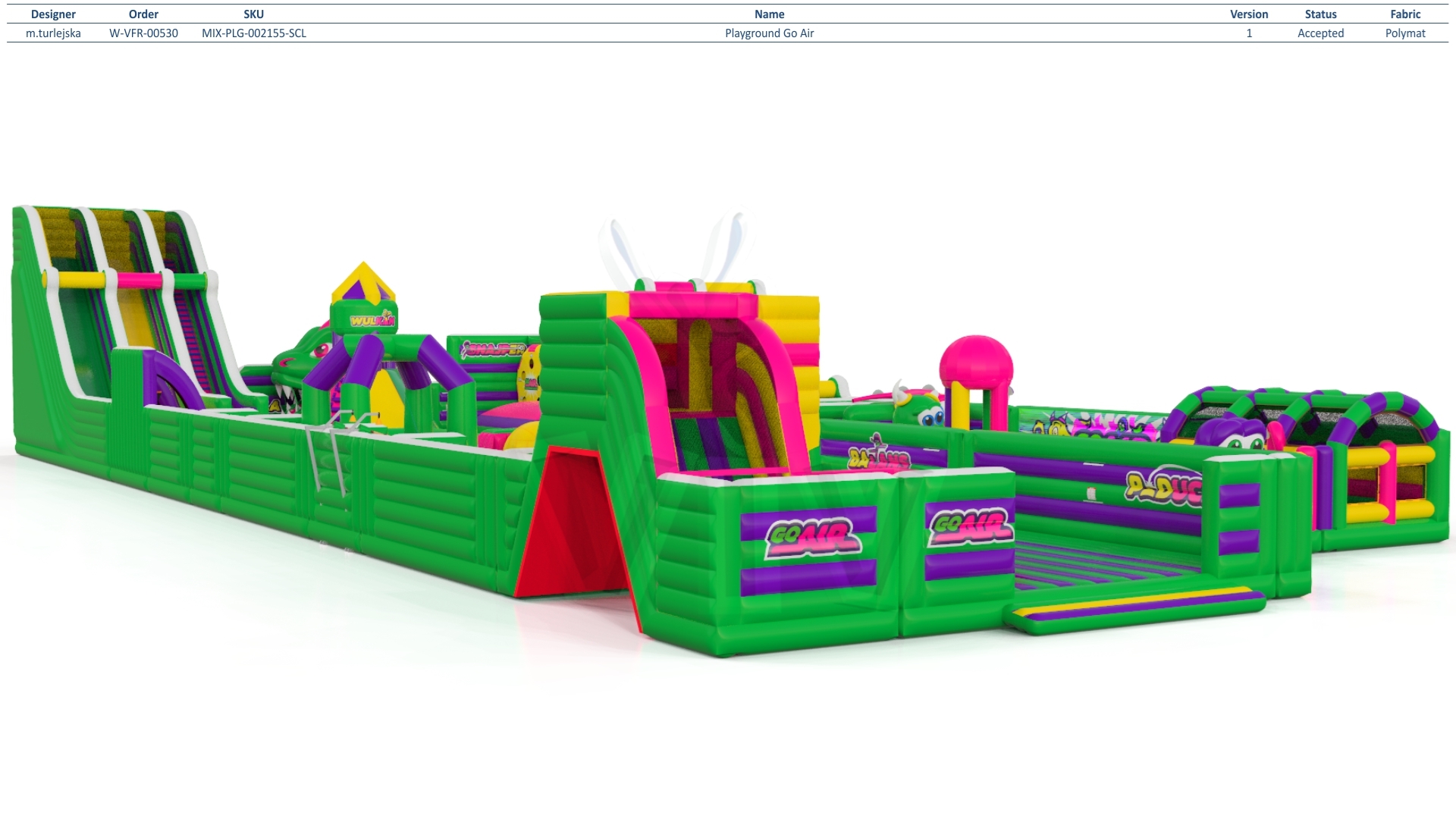Click the Version column header
This screenshot has height=819, width=1456.
1249,14
